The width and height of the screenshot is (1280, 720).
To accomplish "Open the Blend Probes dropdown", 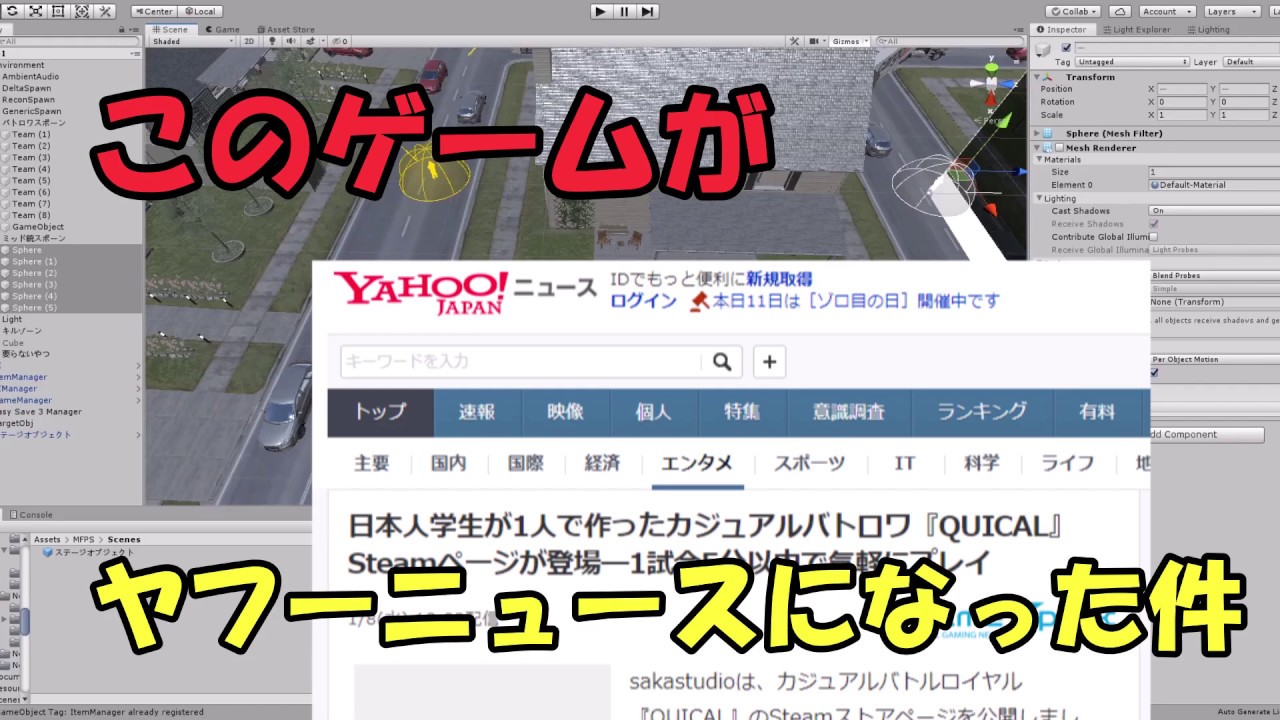I will [1213, 275].
